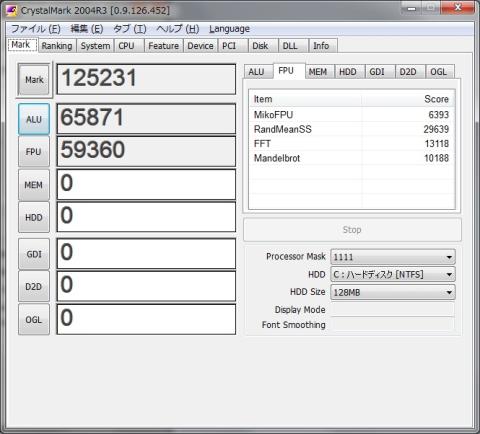Select the FFT row

point(352,144)
